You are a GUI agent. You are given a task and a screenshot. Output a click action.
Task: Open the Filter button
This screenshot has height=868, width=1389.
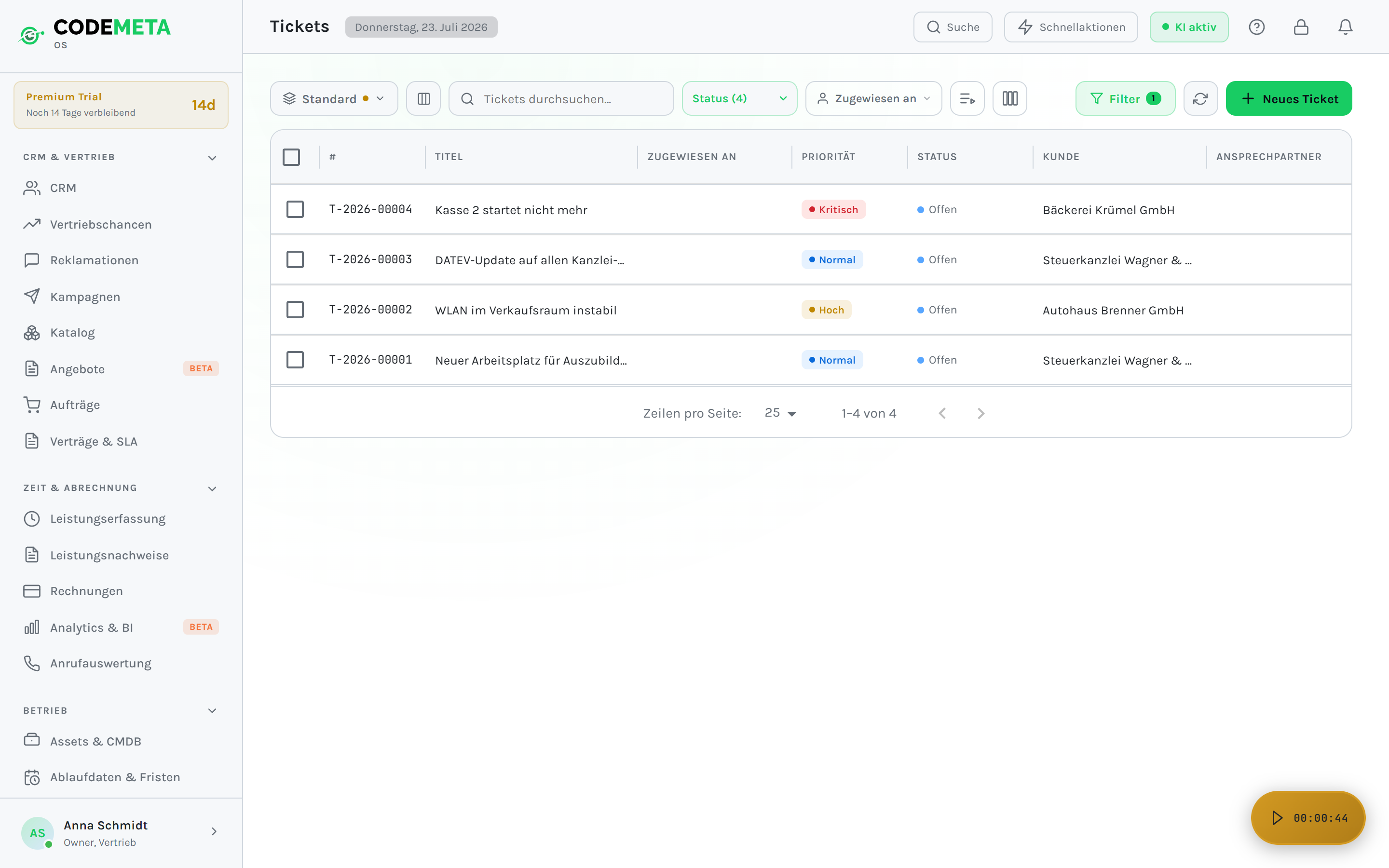click(1125, 99)
